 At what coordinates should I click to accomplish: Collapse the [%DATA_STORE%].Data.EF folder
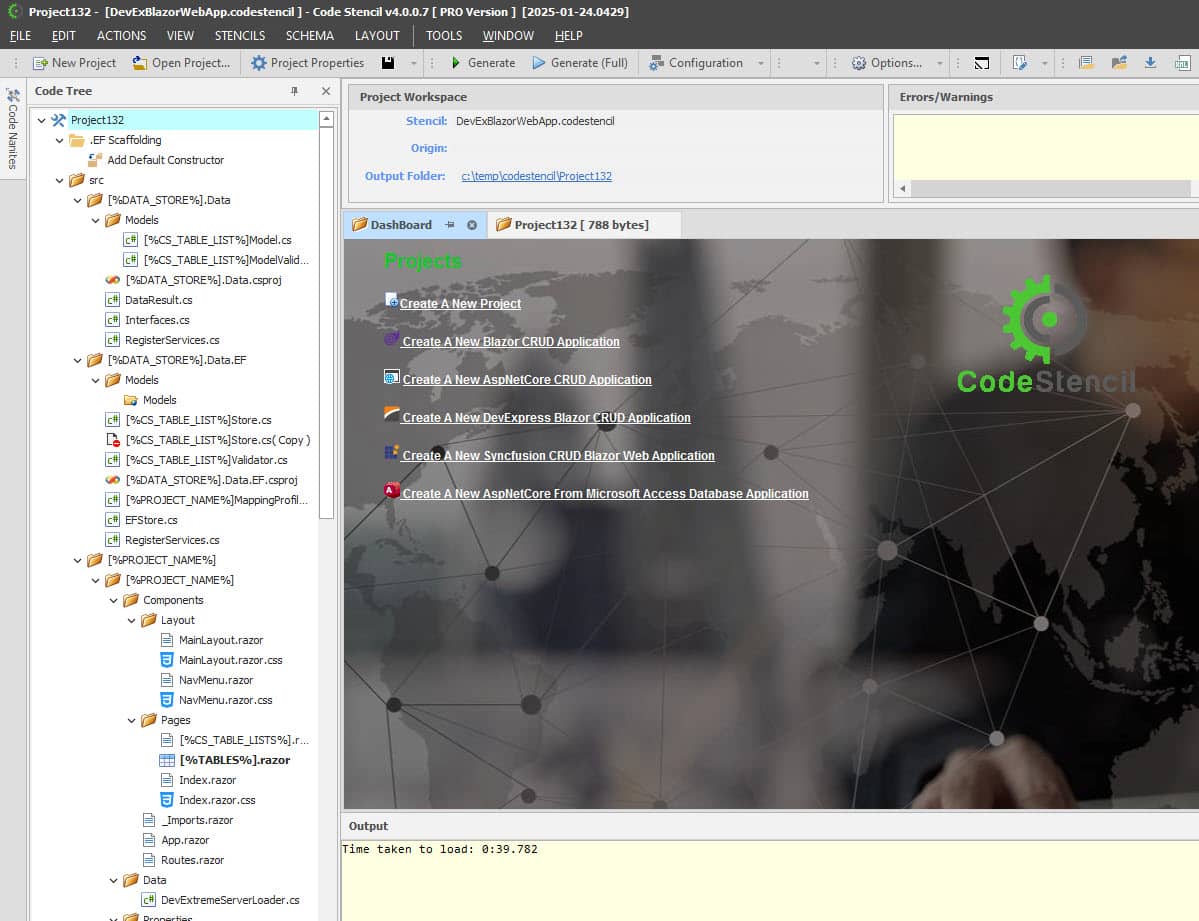pos(77,360)
